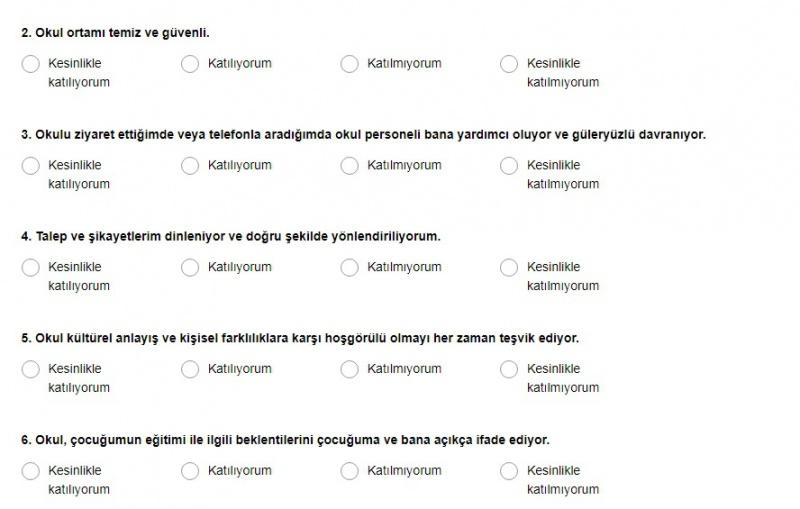This screenshot has width=800, height=509.
Task: Mark 'Kesinlikle katılmıyorum' for question 6
Action: (x=509, y=471)
